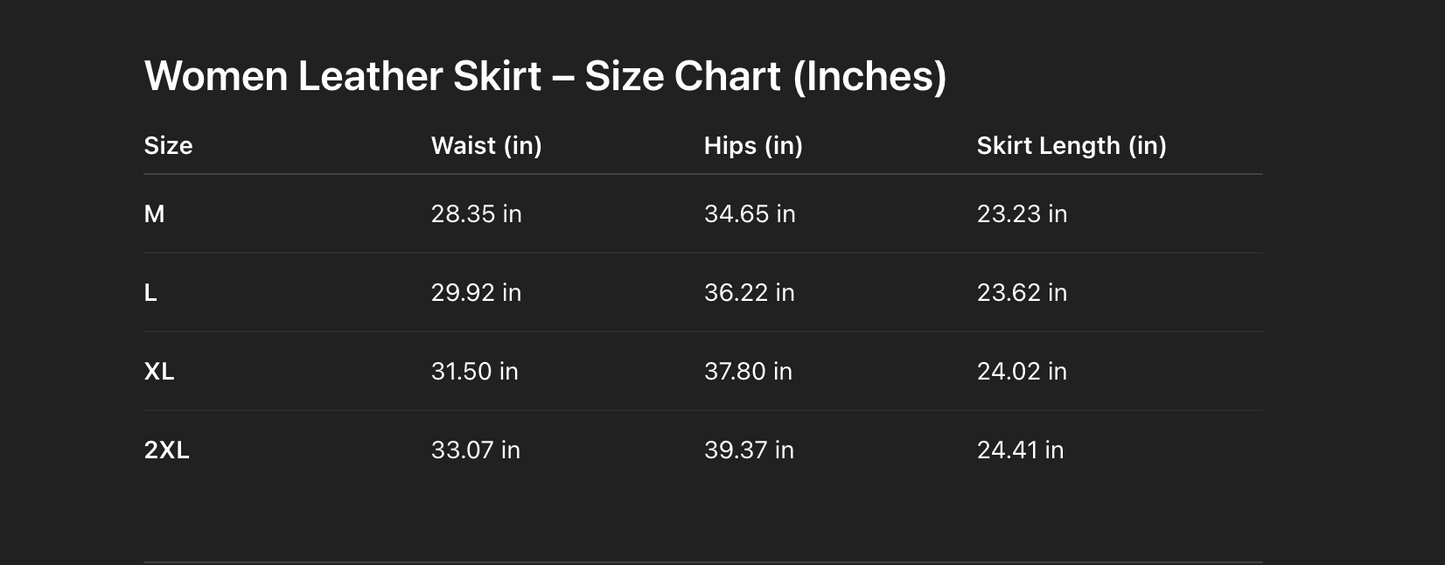Select the 33.07 in waist value

(x=475, y=450)
